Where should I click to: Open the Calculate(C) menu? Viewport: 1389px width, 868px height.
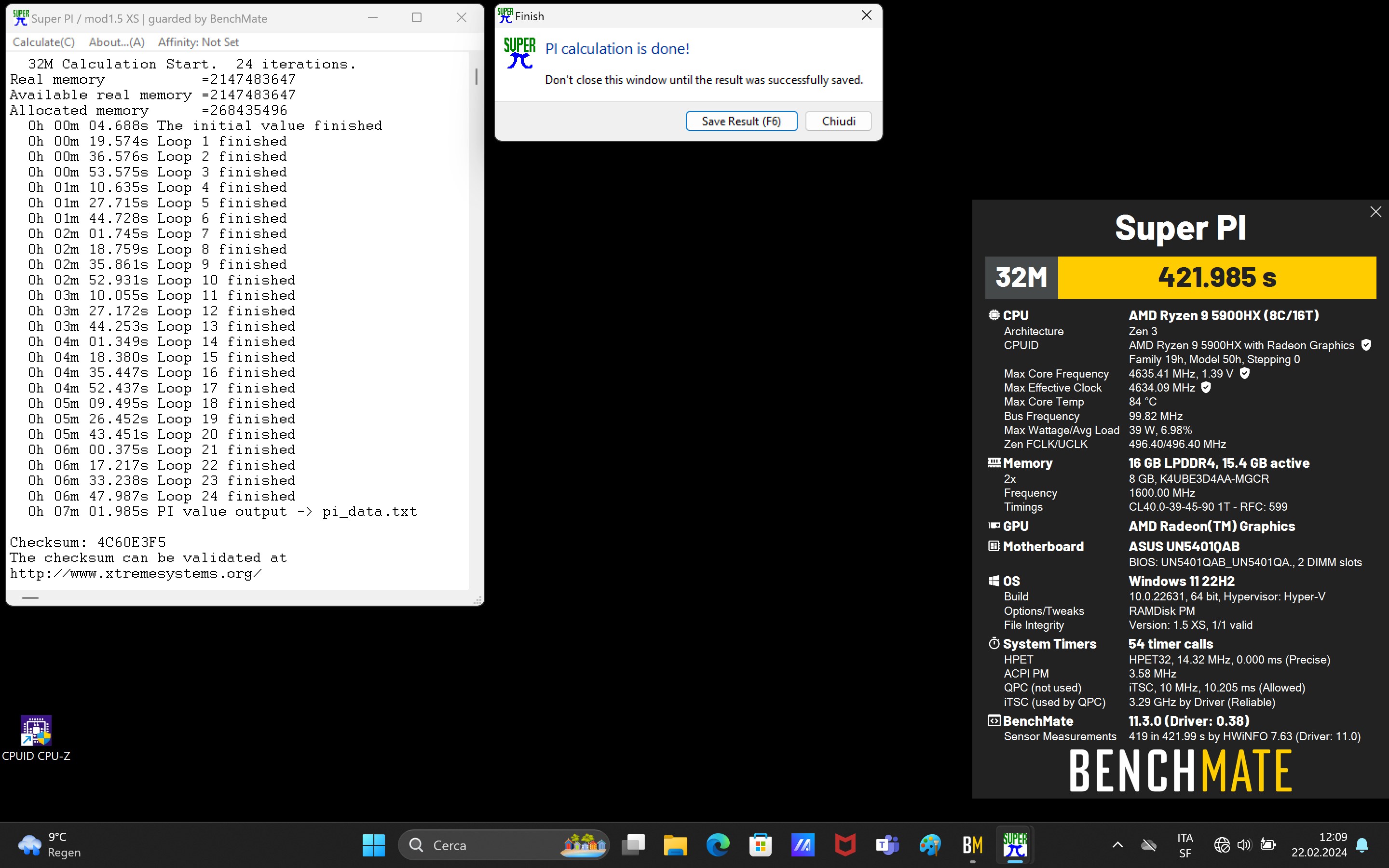click(43, 42)
